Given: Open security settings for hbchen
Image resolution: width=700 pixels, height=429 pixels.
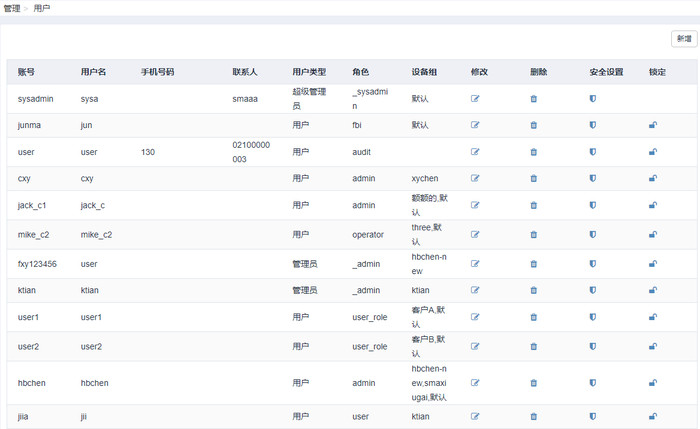Looking at the screenshot, I should pyautogui.click(x=592, y=383).
